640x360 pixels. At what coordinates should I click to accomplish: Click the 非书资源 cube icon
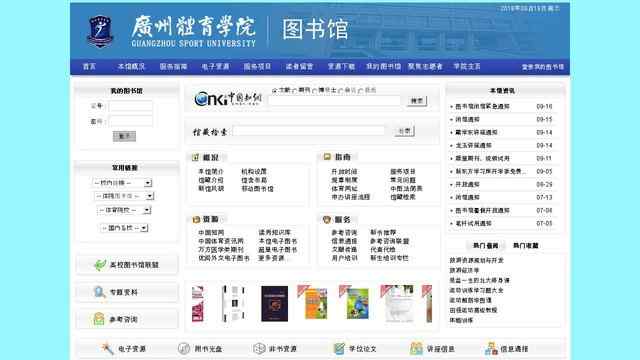pyautogui.click(x=259, y=349)
